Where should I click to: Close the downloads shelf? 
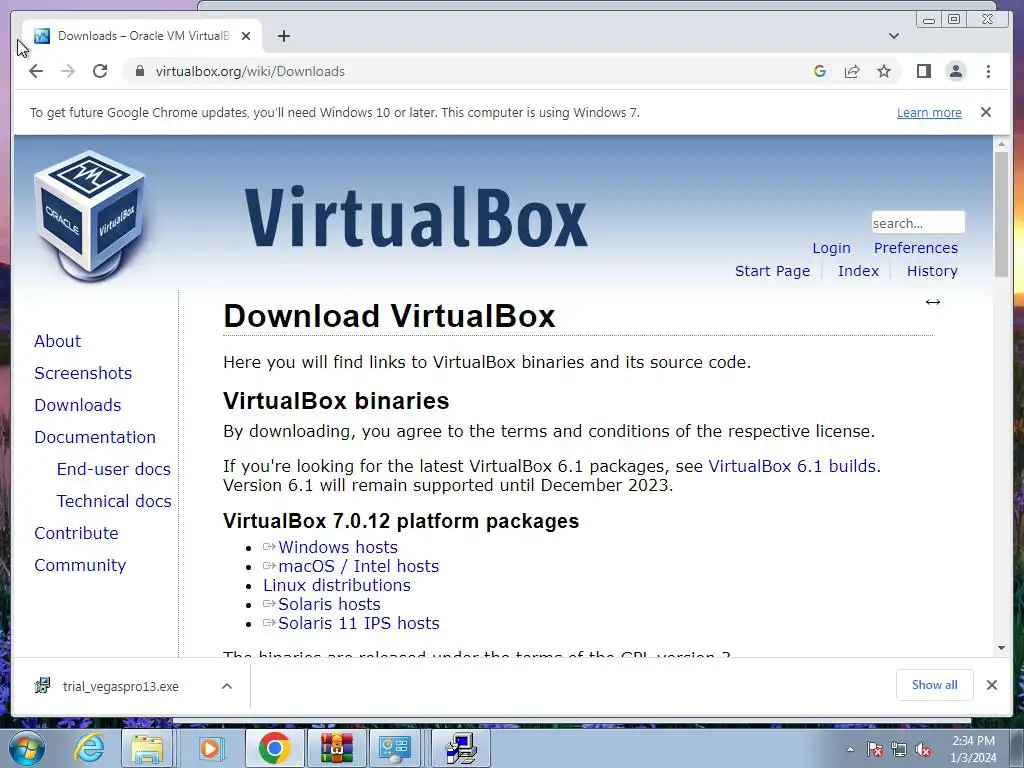[991, 684]
